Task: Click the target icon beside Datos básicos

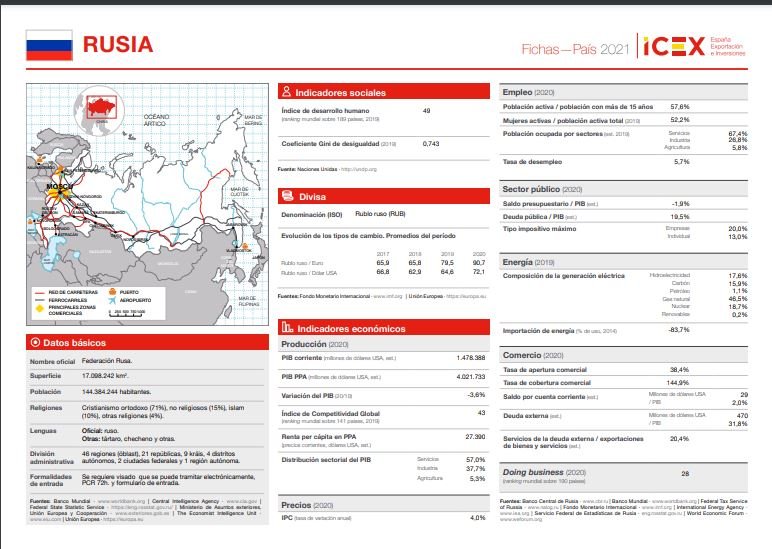Action: (34, 343)
